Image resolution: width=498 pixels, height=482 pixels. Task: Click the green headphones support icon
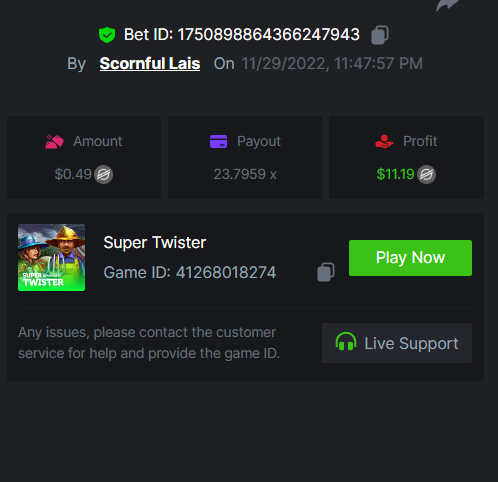coord(346,341)
